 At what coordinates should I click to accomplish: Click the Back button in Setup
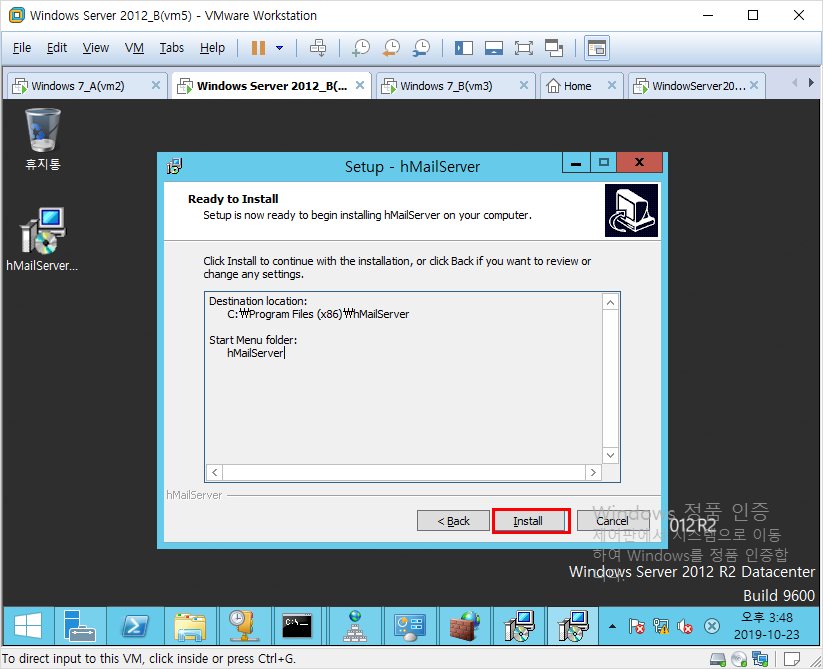coord(453,521)
